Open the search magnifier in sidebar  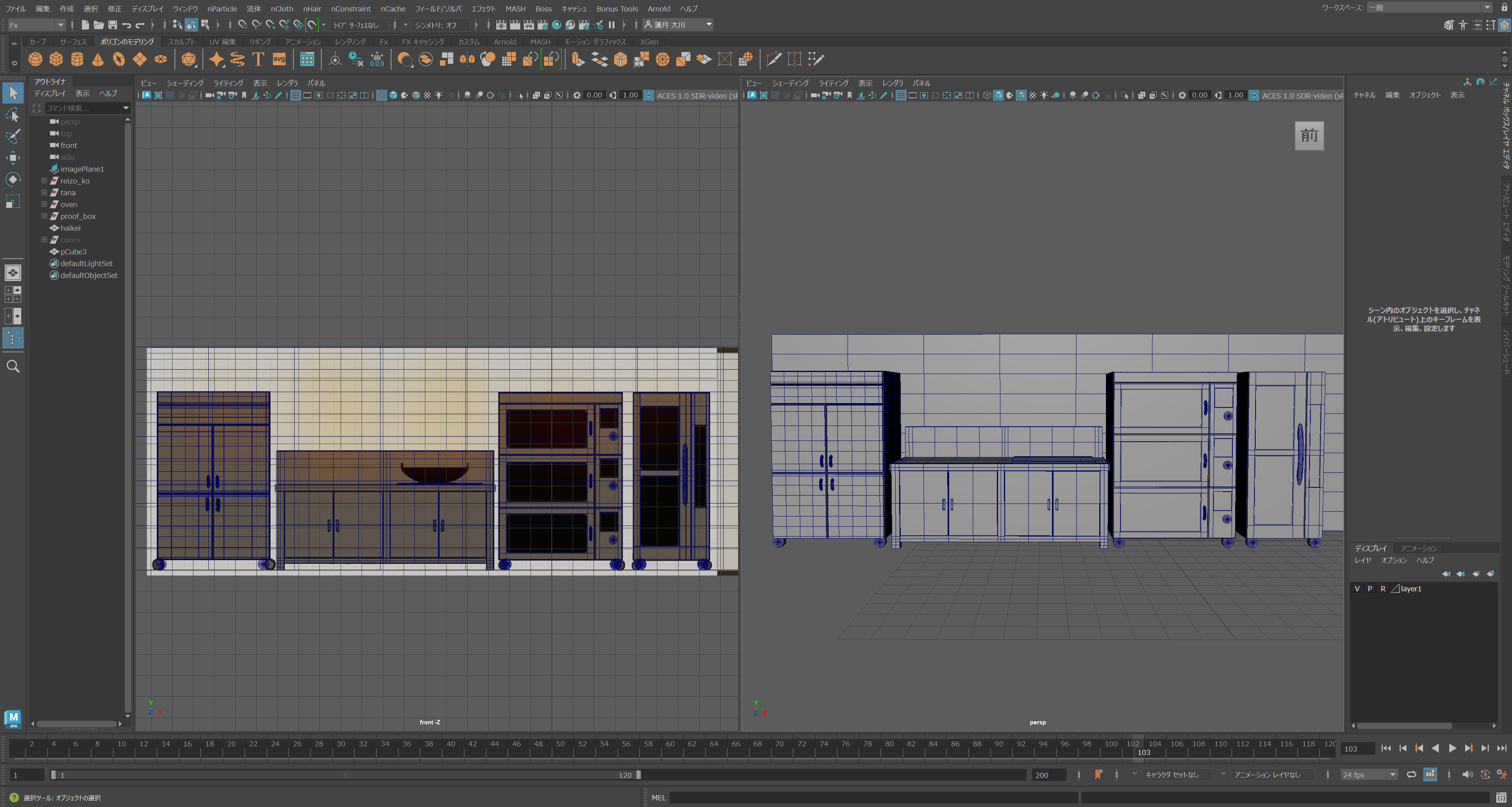[x=13, y=366]
